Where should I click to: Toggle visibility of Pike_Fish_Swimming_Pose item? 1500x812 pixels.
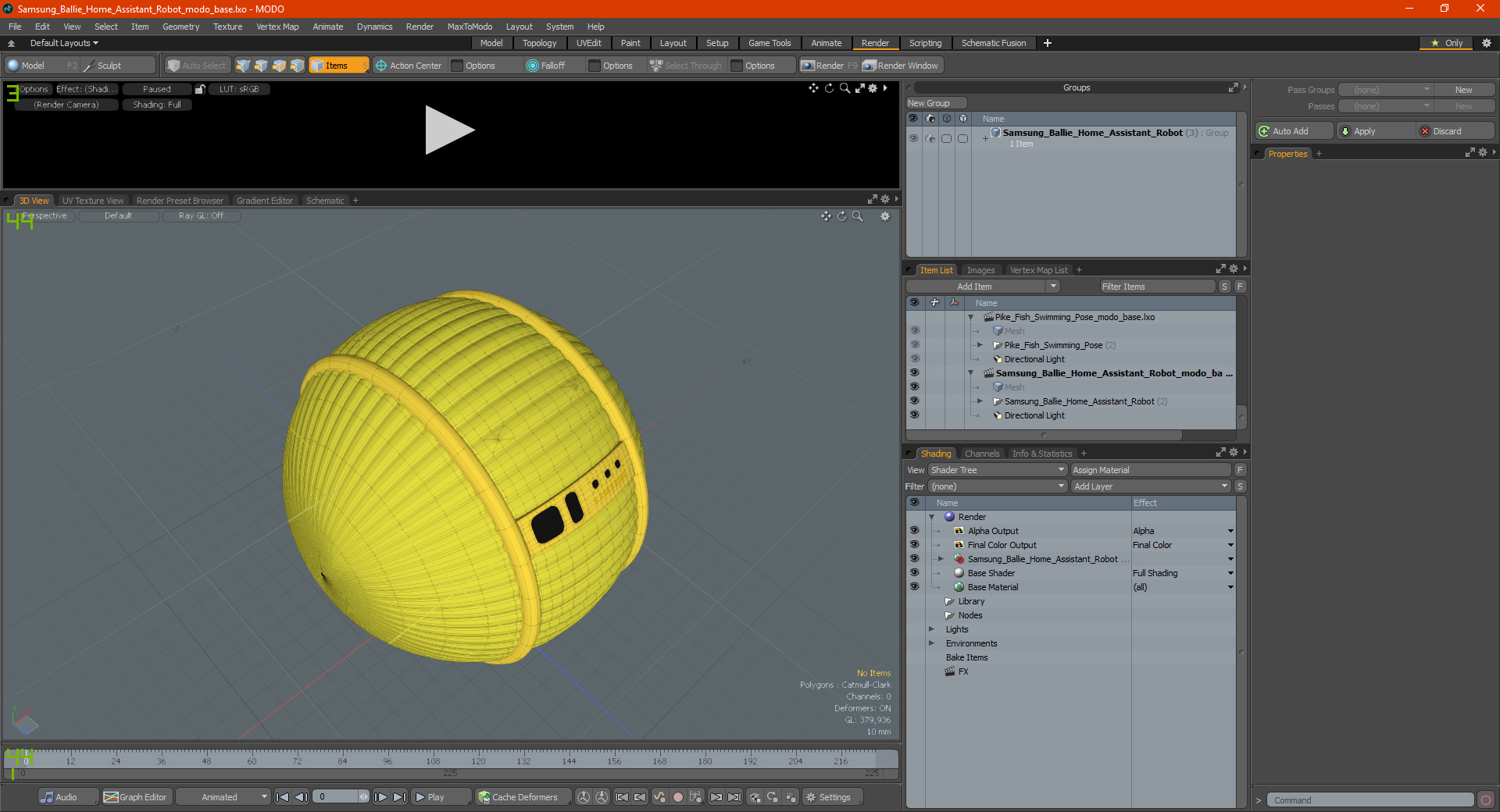pyautogui.click(x=914, y=345)
